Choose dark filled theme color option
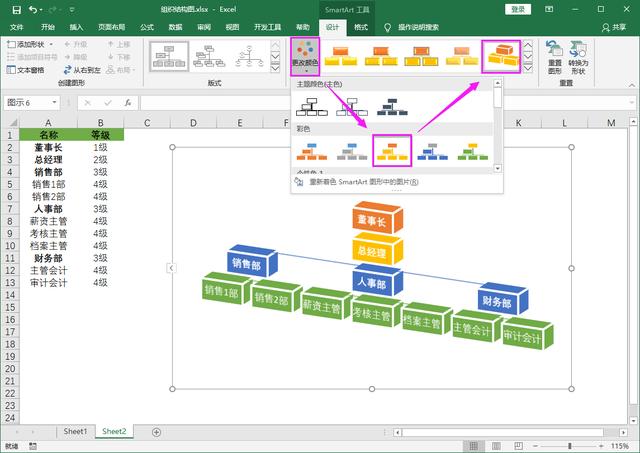Viewport: 640px width, 453px height. click(x=392, y=107)
